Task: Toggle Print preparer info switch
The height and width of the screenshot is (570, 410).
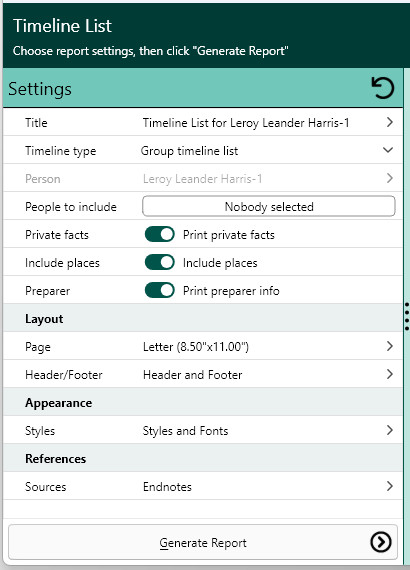Action: coord(160,290)
